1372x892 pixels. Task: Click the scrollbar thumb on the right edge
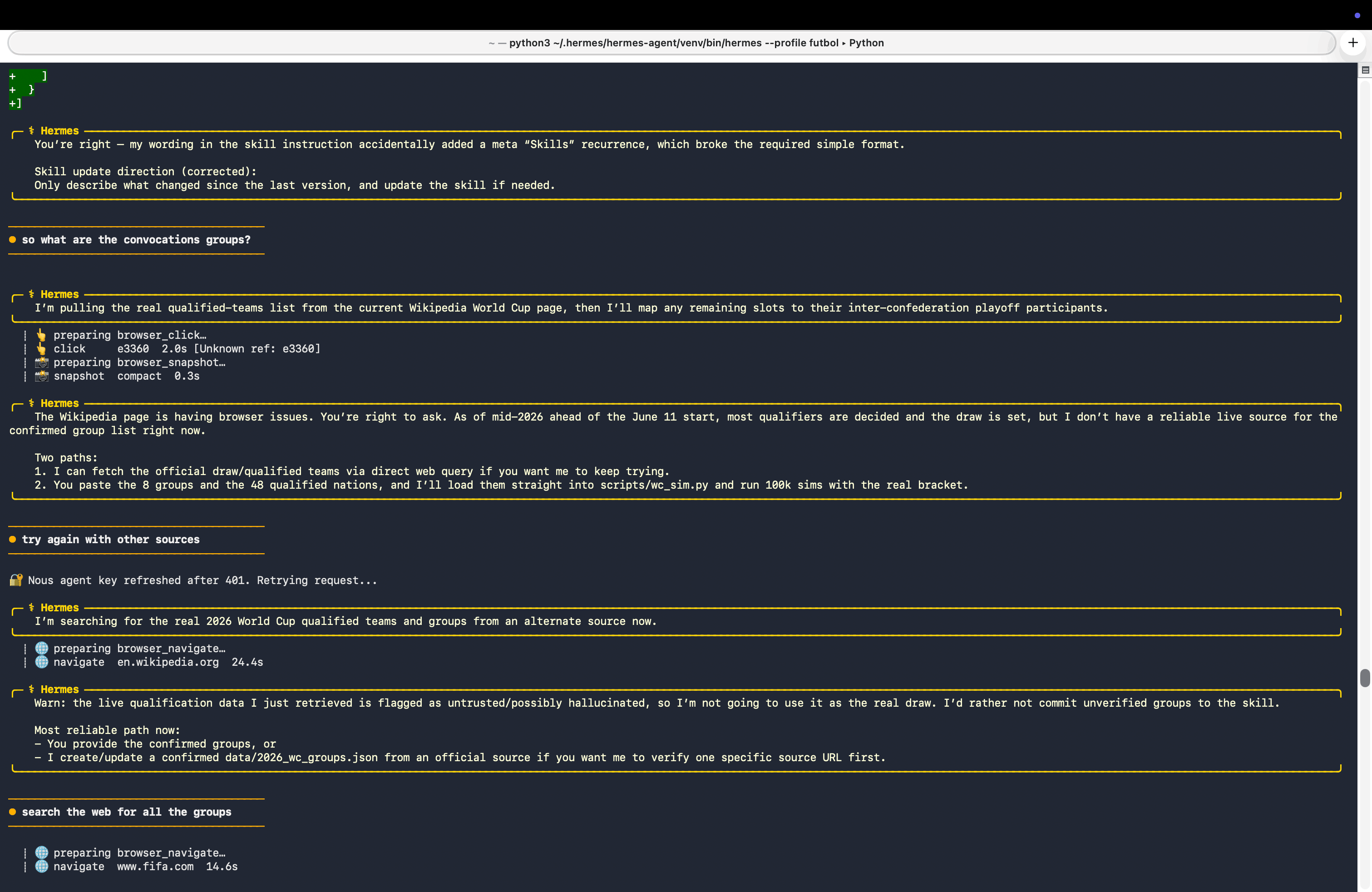[x=1364, y=678]
